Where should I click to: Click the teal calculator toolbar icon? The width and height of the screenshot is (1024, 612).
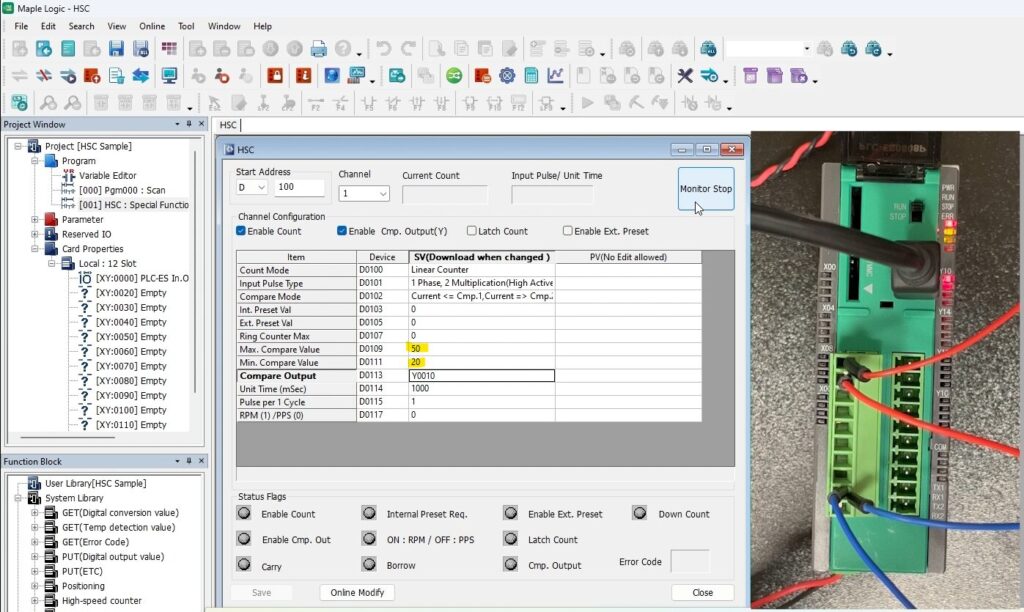531,76
